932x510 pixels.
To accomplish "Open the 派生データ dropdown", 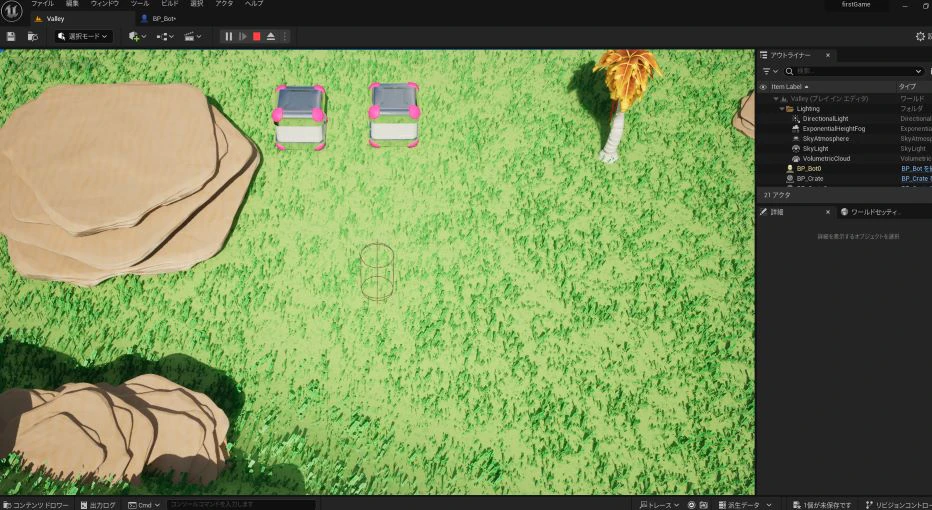I will [744, 505].
